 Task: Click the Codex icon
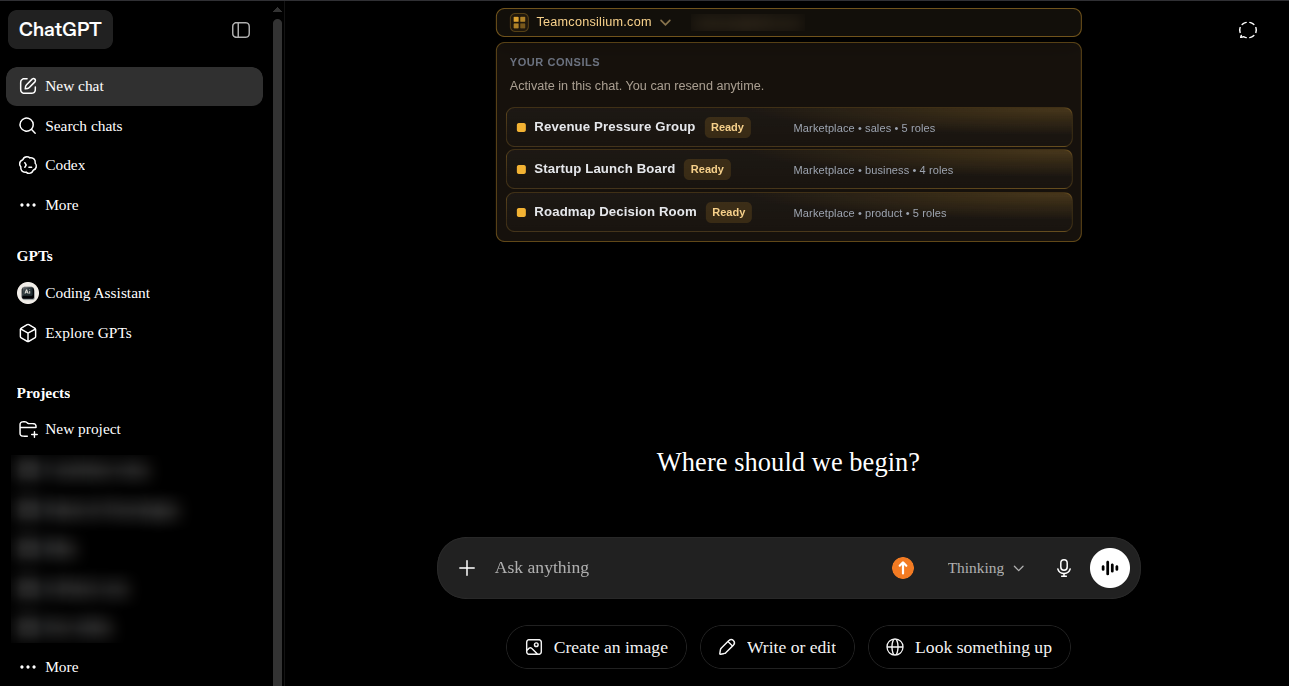[28, 165]
